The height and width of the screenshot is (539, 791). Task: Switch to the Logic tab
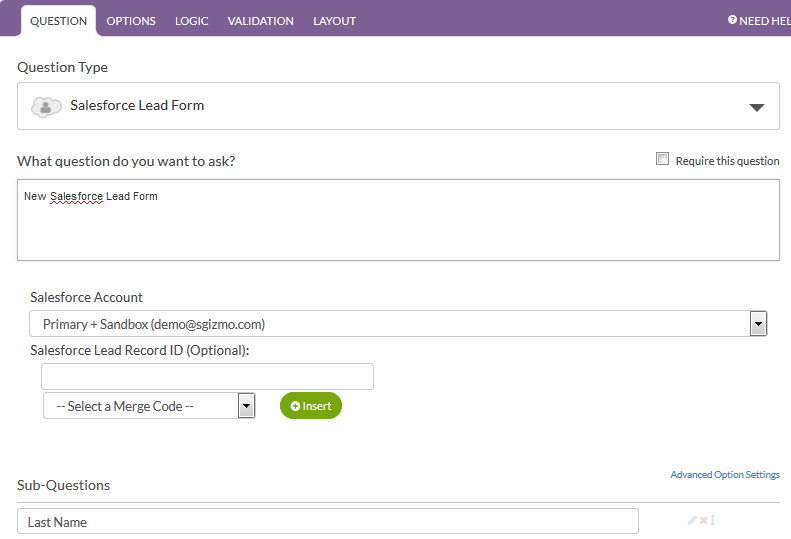(x=192, y=21)
